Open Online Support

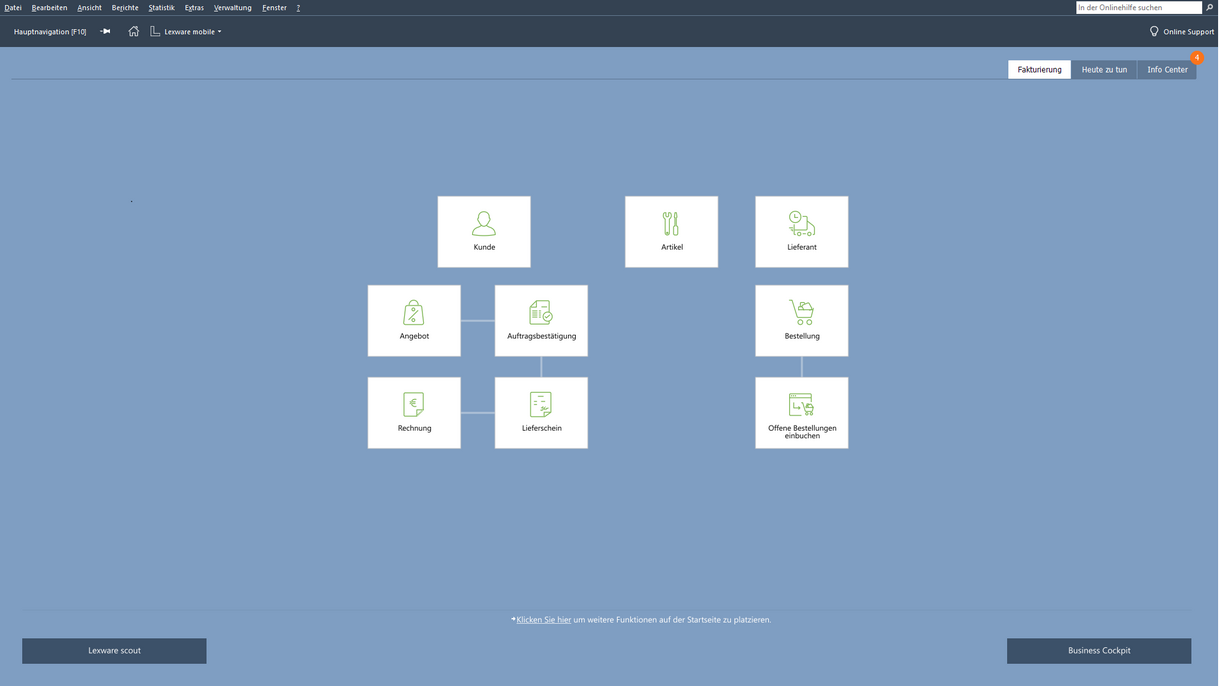click(x=1182, y=31)
